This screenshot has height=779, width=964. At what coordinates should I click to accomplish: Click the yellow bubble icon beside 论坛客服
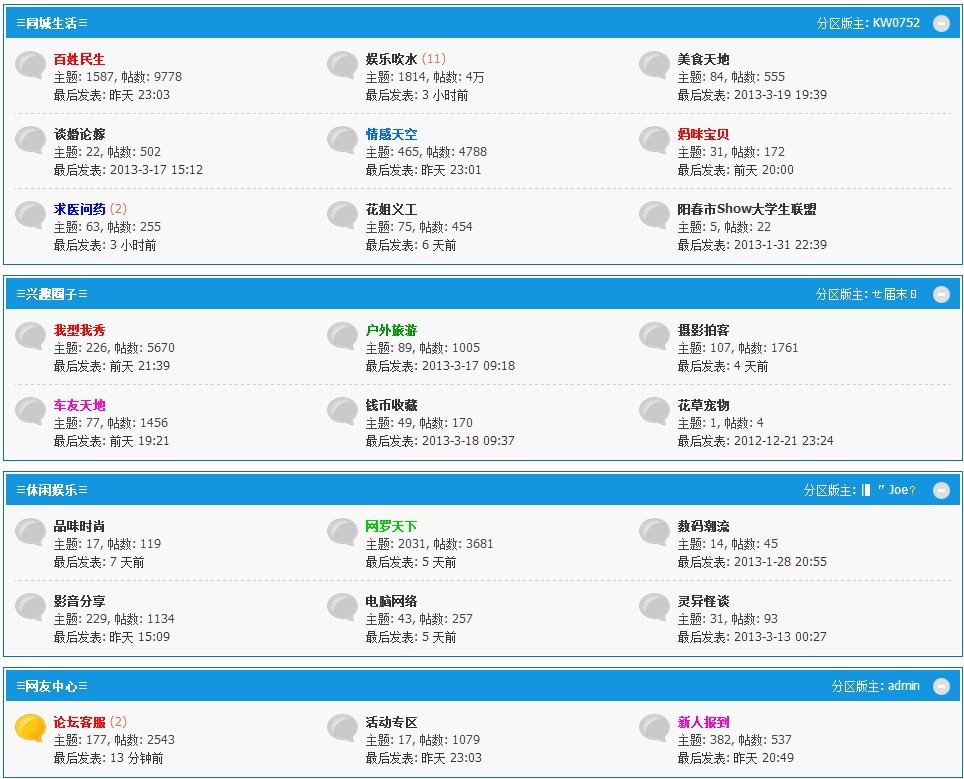tap(30, 727)
